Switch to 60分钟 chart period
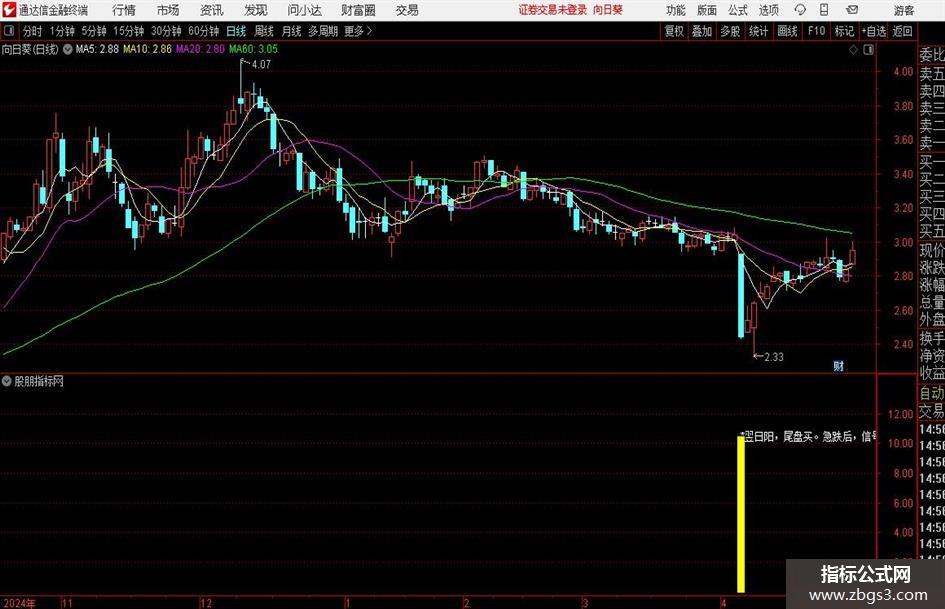The width and height of the screenshot is (945, 609). point(203,31)
